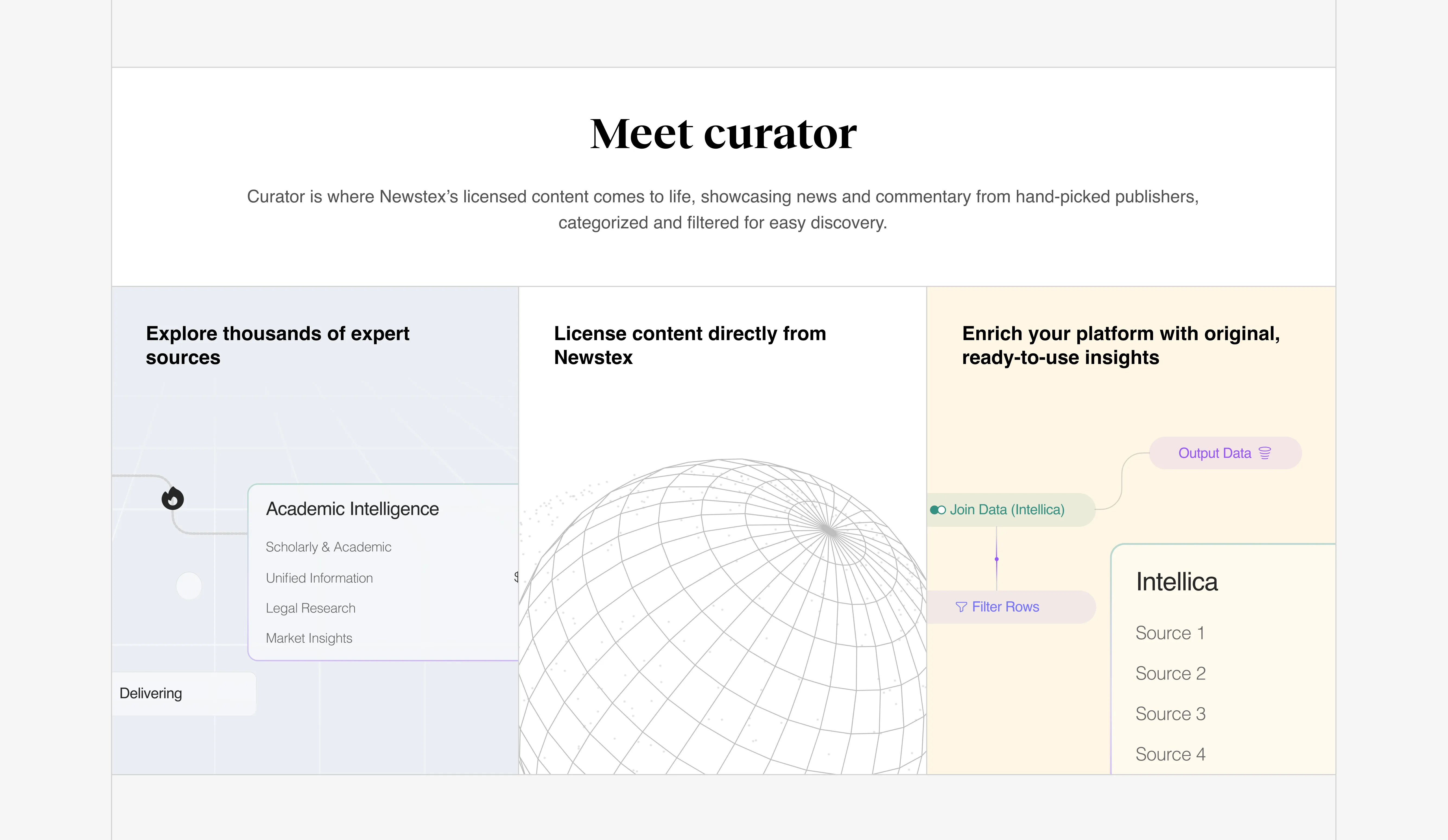Click the wireframe globe illustration
The image size is (1448, 840).
click(723, 616)
